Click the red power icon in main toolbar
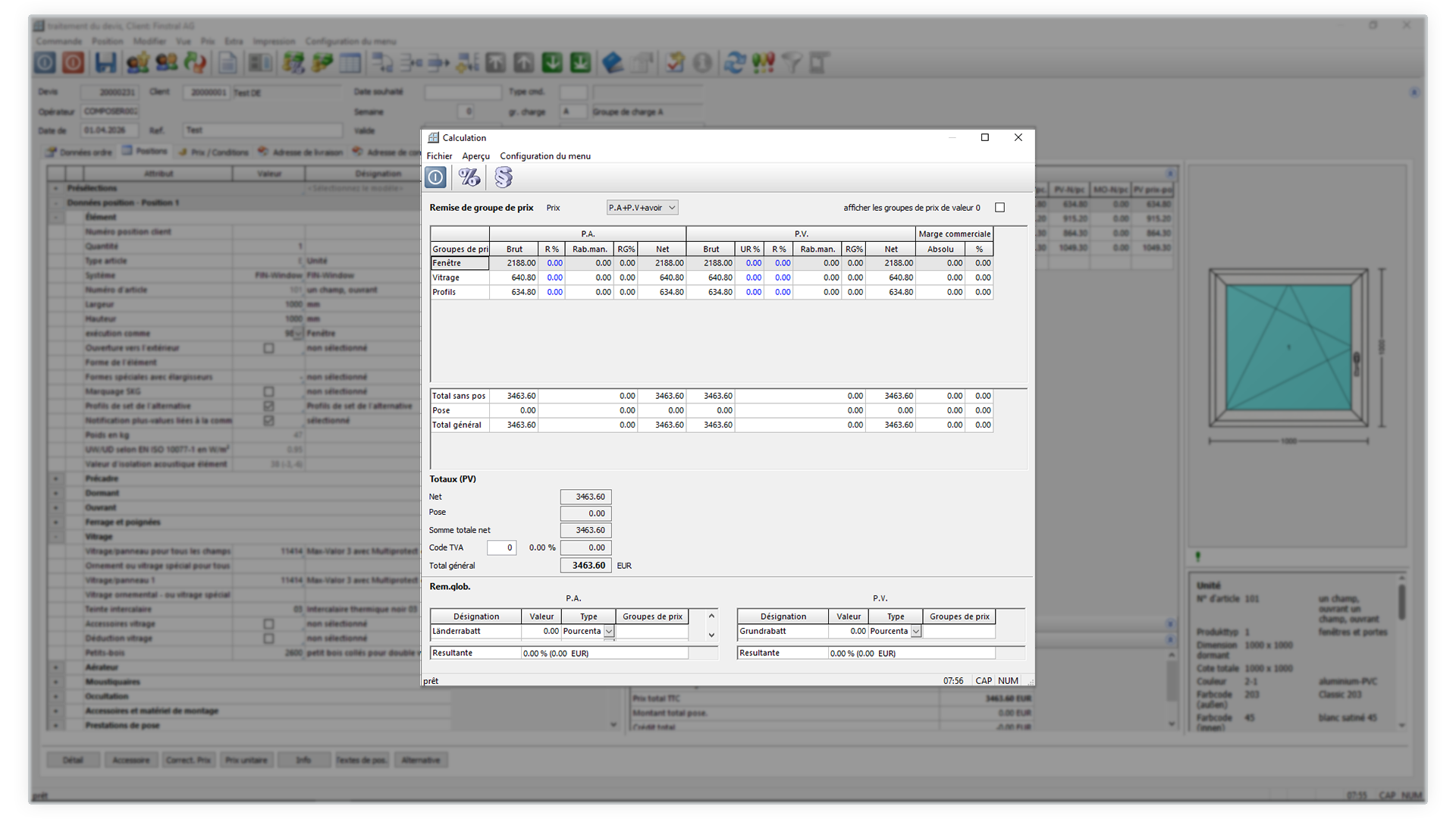 click(74, 63)
